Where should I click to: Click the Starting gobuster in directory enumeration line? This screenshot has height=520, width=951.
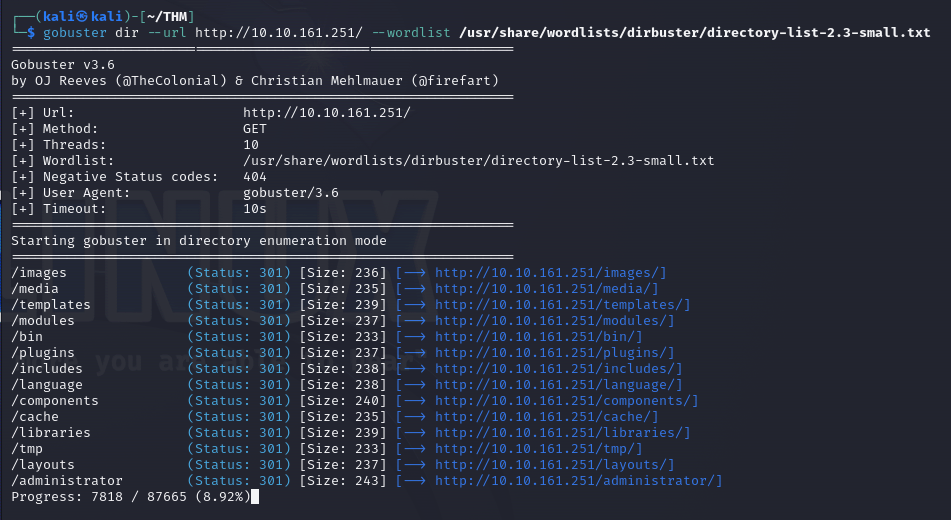199,241
